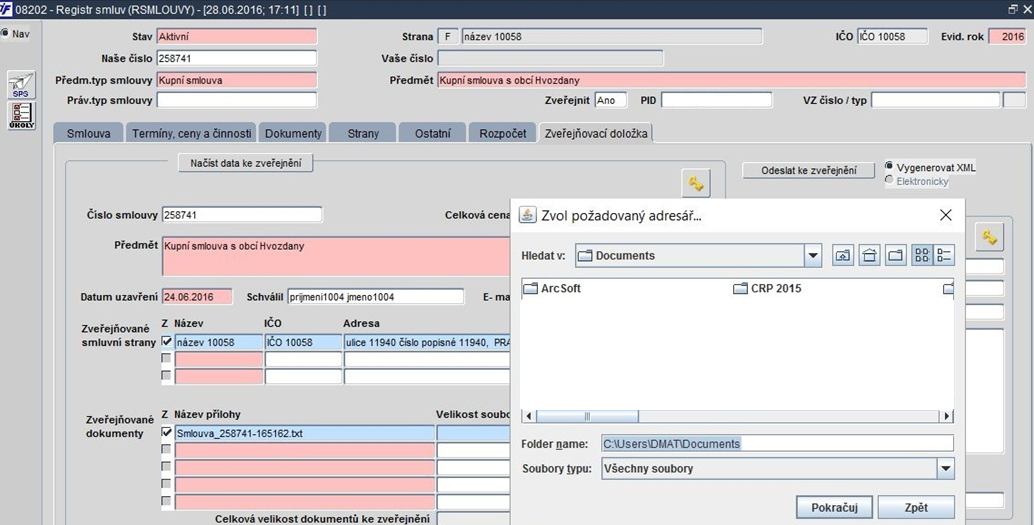Click the key icon beside Načíst data
The height and width of the screenshot is (525, 1034).
(x=696, y=183)
